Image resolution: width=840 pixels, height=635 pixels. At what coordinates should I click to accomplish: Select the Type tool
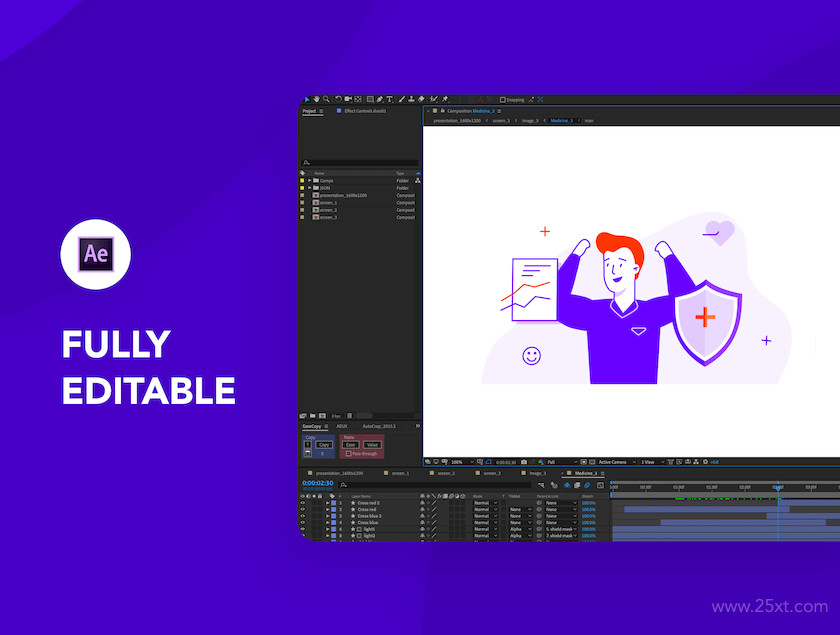[389, 99]
